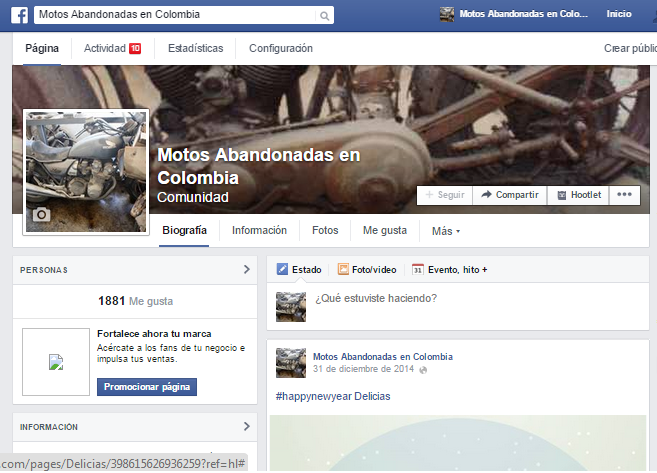Click the Crear public... link

point(630,49)
